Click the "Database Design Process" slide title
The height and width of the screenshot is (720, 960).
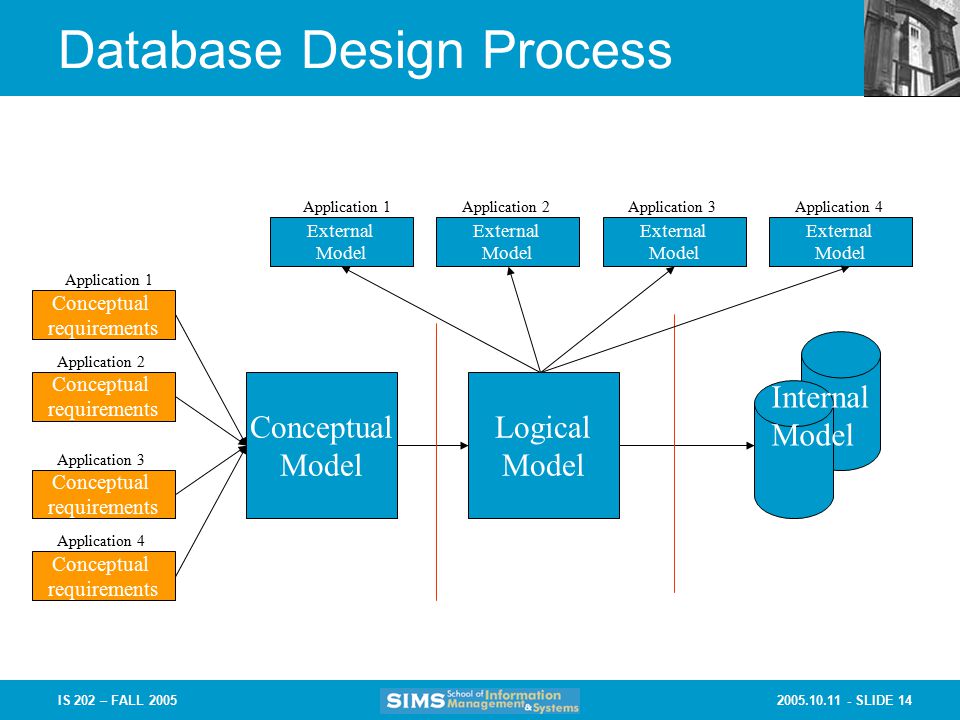coord(366,51)
